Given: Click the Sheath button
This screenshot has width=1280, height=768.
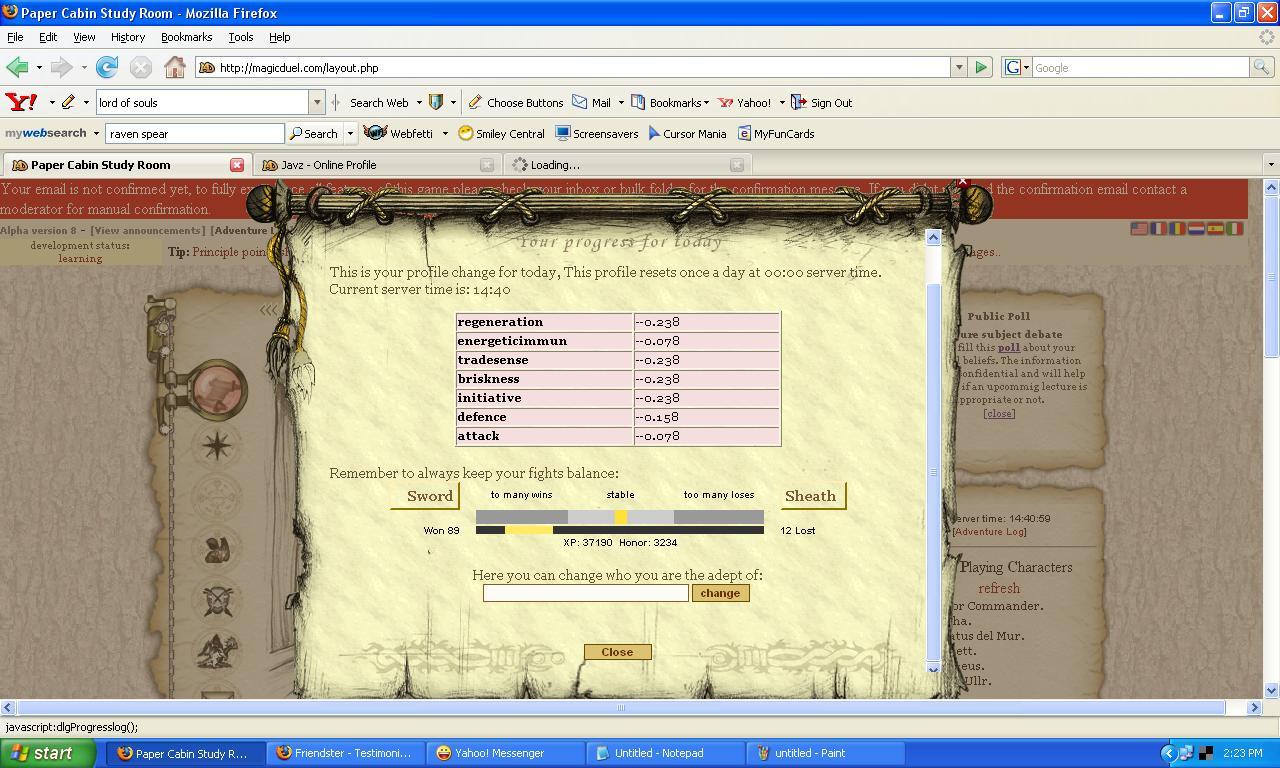Looking at the screenshot, I should tap(813, 496).
